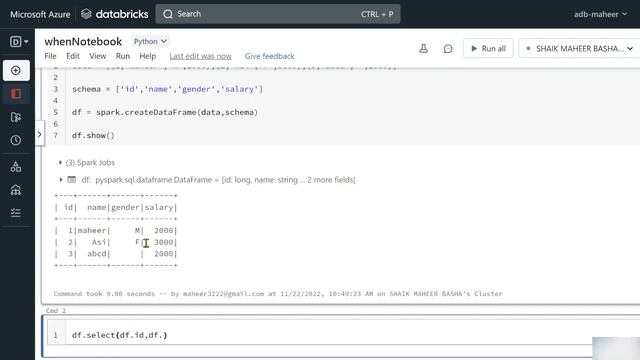Click the Create new plus icon
640x360 pixels.
pyautogui.click(x=16, y=71)
